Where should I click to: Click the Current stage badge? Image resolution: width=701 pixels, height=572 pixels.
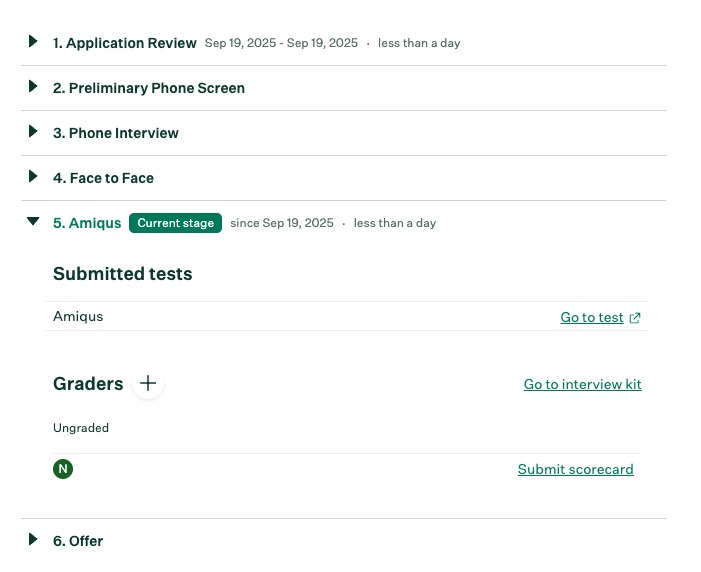coord(175,223)
